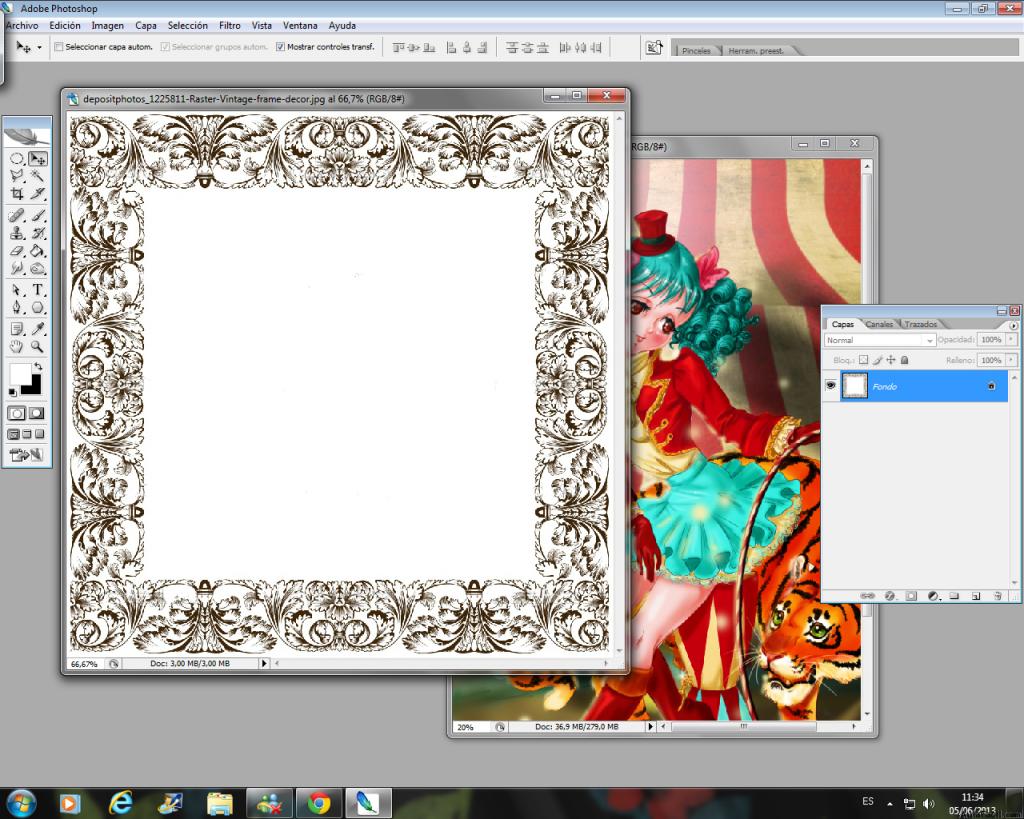This screenshot has width=1024, height=819.
Task: Toggle lock image pixels brush icon
Action: (x=877, y=360)
